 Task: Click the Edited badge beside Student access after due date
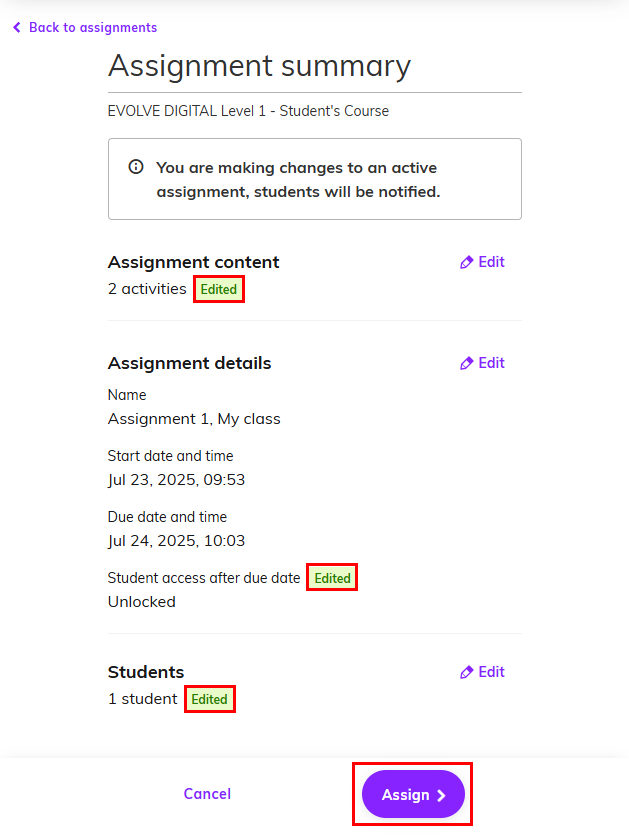[331, 577]
